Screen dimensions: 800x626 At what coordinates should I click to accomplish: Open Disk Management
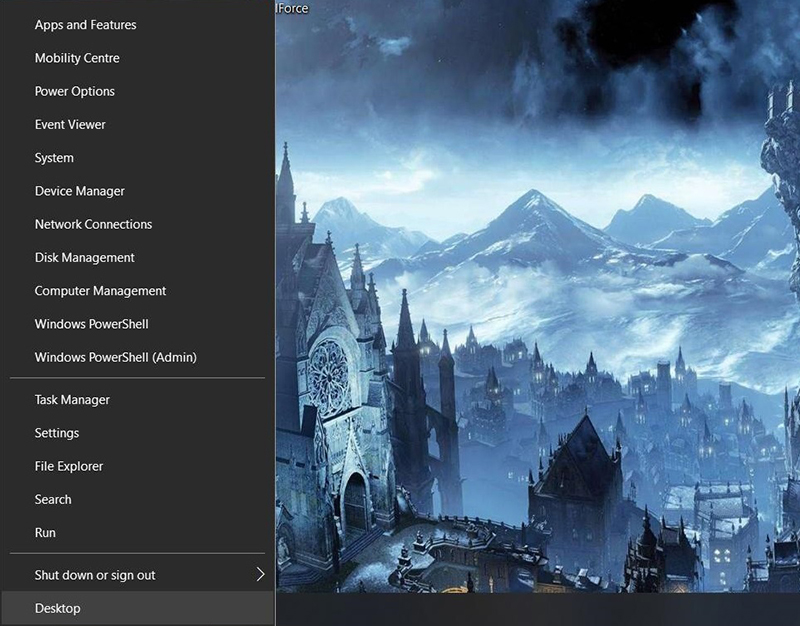pos(84,258)
